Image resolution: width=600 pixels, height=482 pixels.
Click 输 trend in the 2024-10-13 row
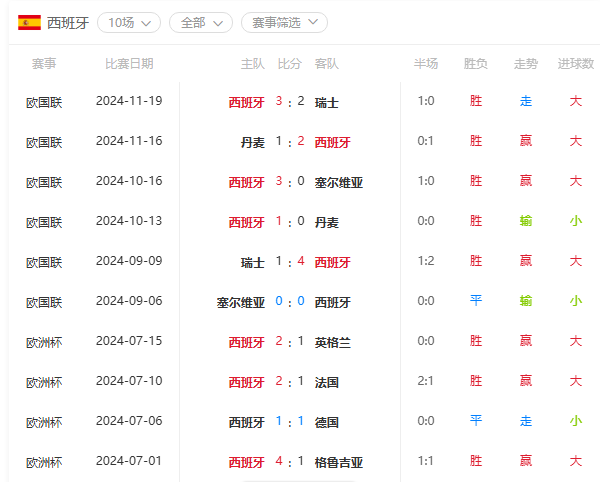pos(526,221)
